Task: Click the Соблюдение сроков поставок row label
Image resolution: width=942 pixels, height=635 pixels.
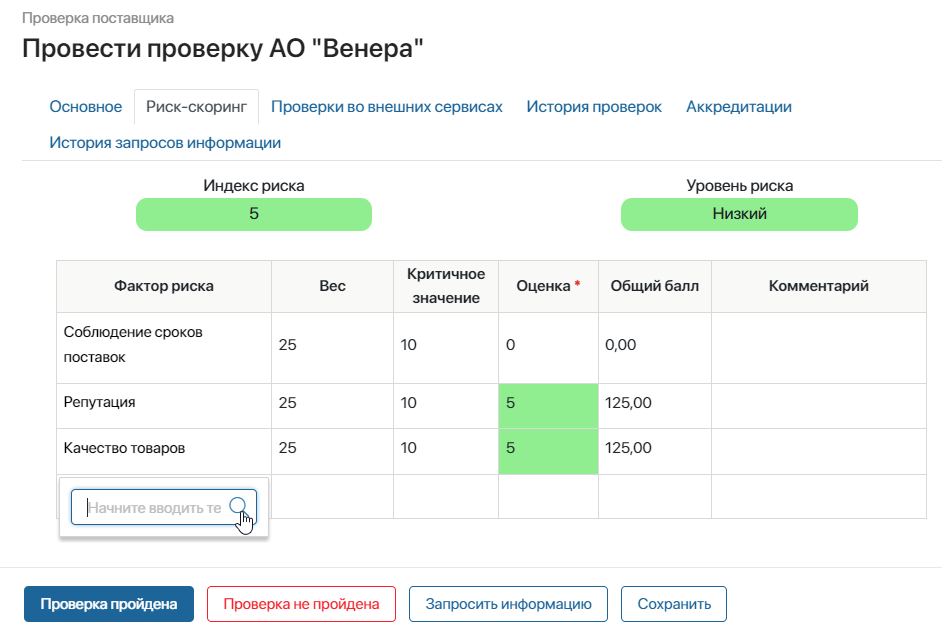Action: [x=133, y=344]
